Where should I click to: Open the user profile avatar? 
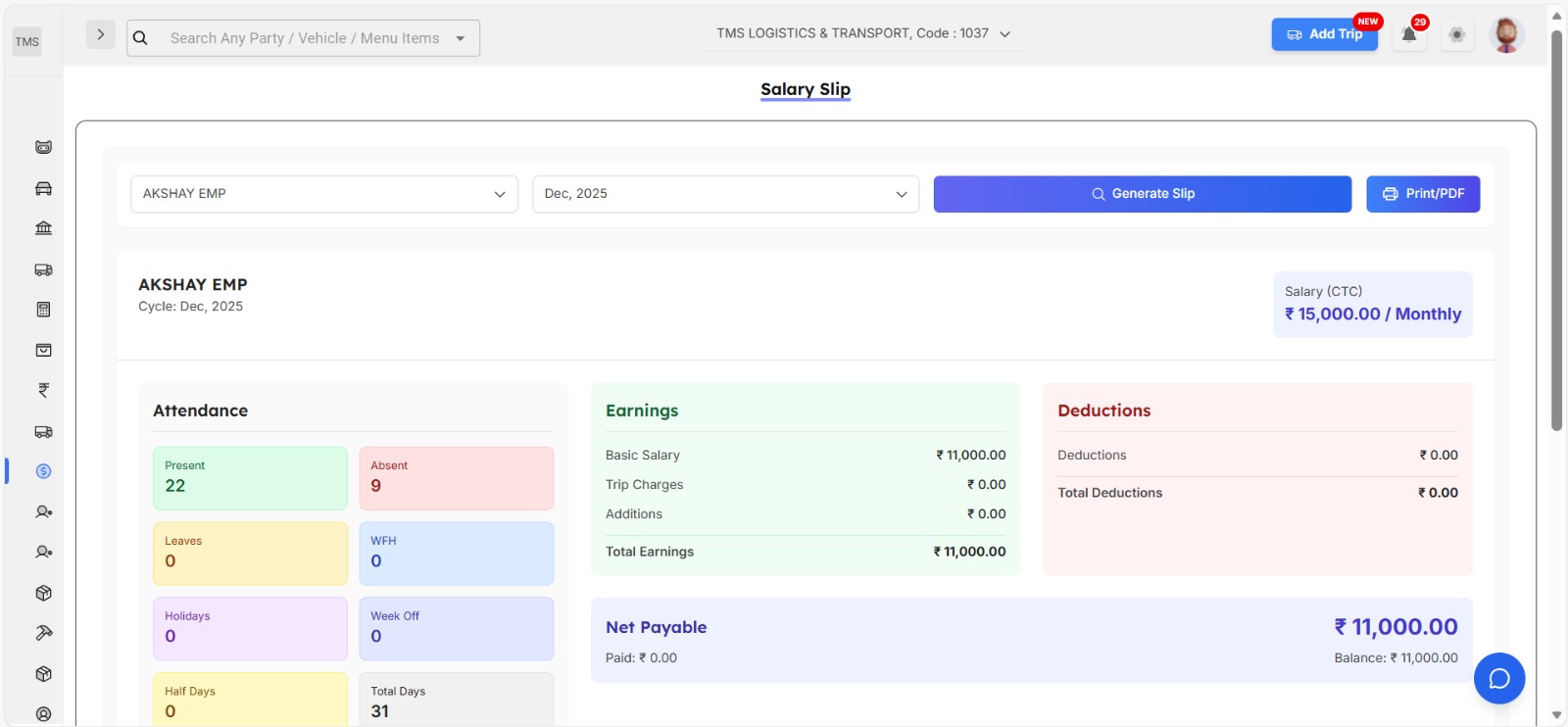1506,35
